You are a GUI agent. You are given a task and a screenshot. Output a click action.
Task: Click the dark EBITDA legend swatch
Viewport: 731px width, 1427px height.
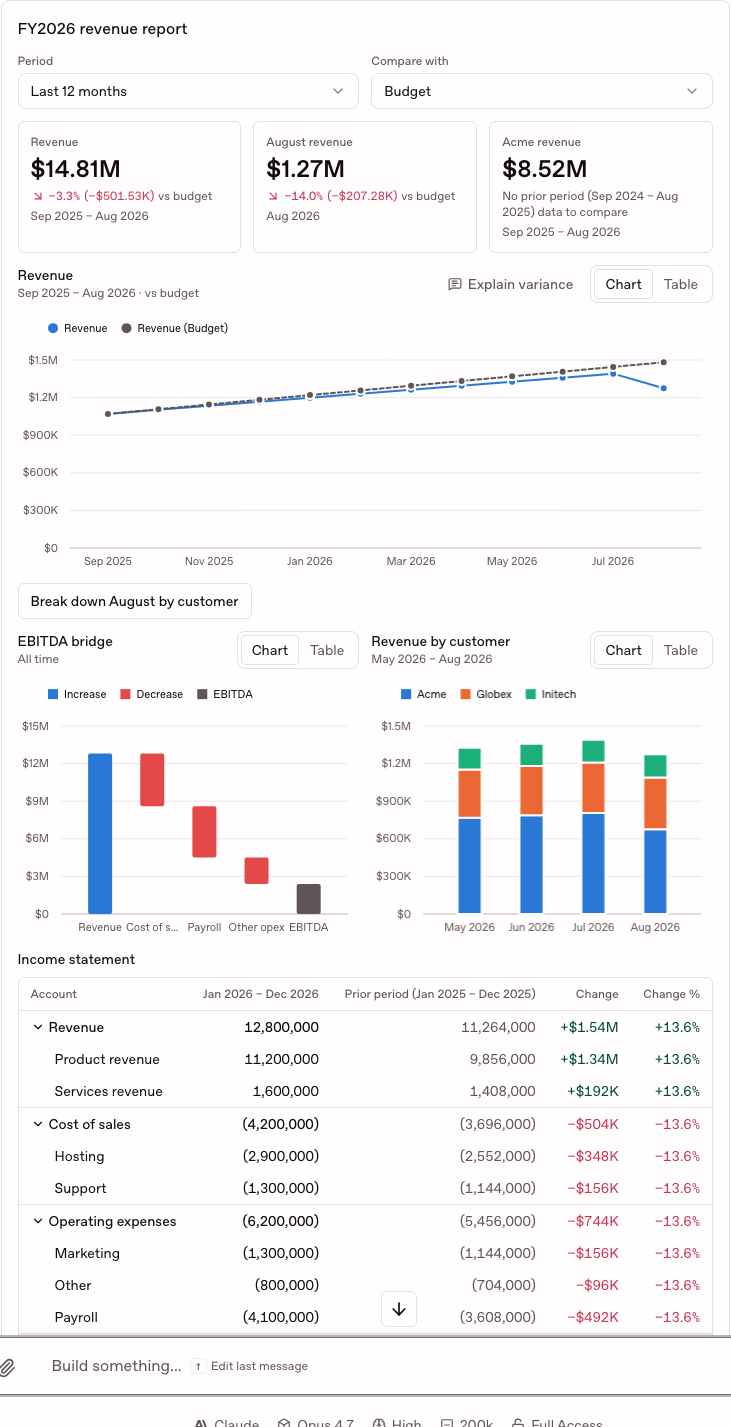[x=203, y=694]
